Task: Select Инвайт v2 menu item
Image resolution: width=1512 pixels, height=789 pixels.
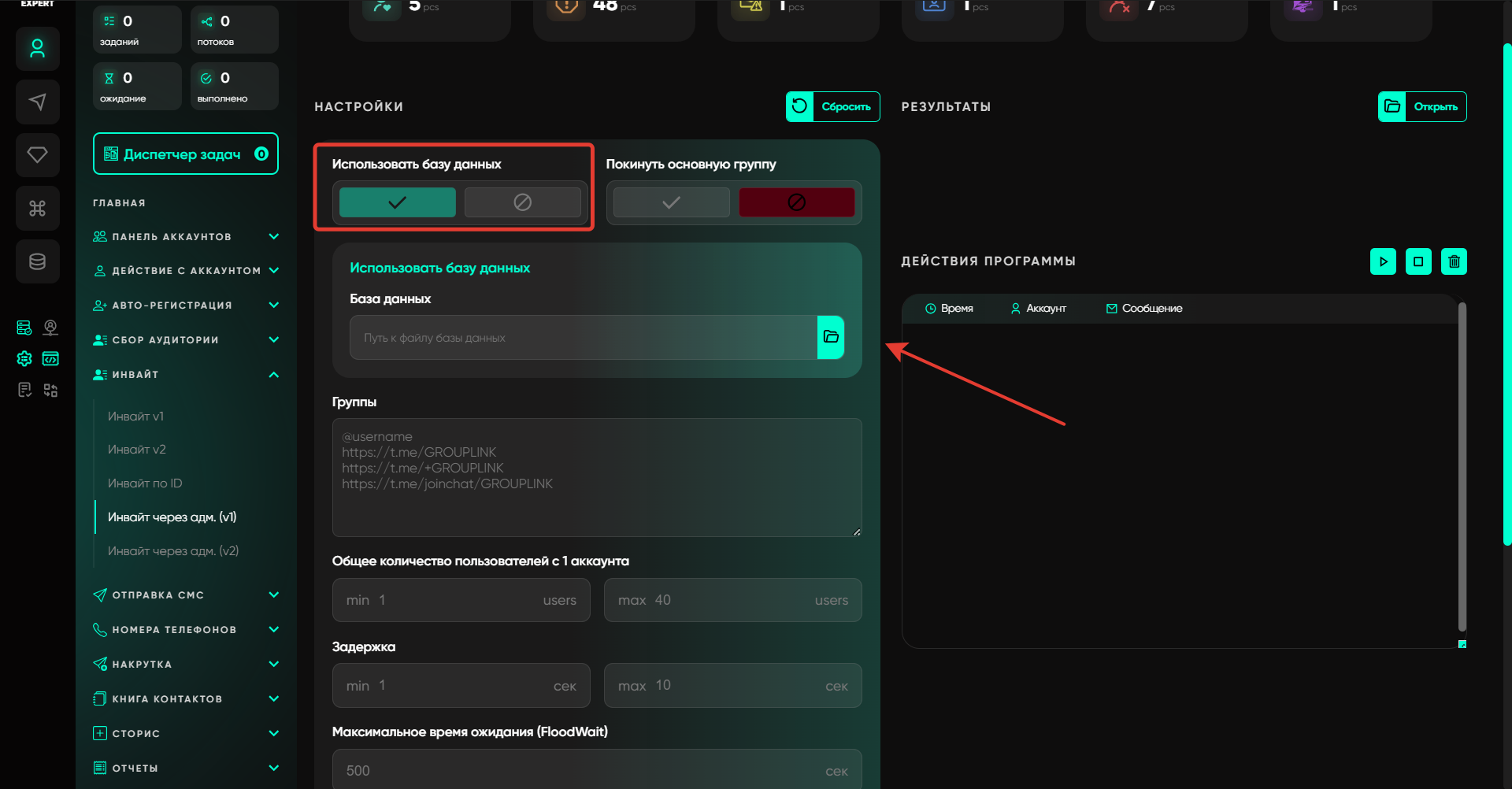Action: [x=137, y=450]
